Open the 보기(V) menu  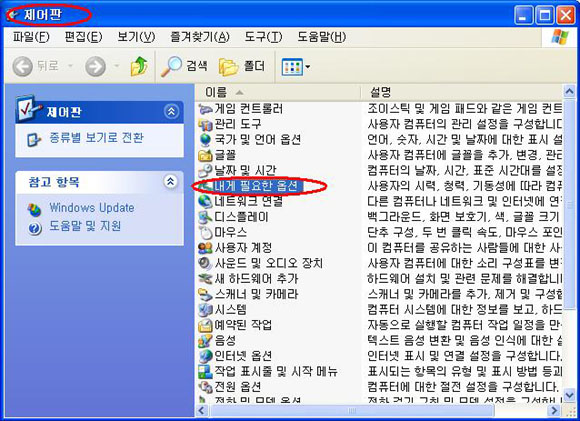tap(136, 37)
